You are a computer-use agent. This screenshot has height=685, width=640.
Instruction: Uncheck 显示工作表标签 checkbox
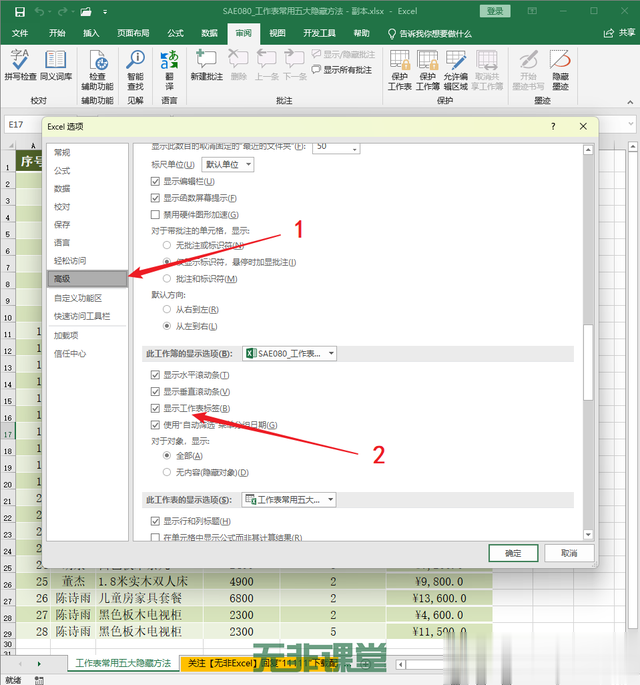155,408
